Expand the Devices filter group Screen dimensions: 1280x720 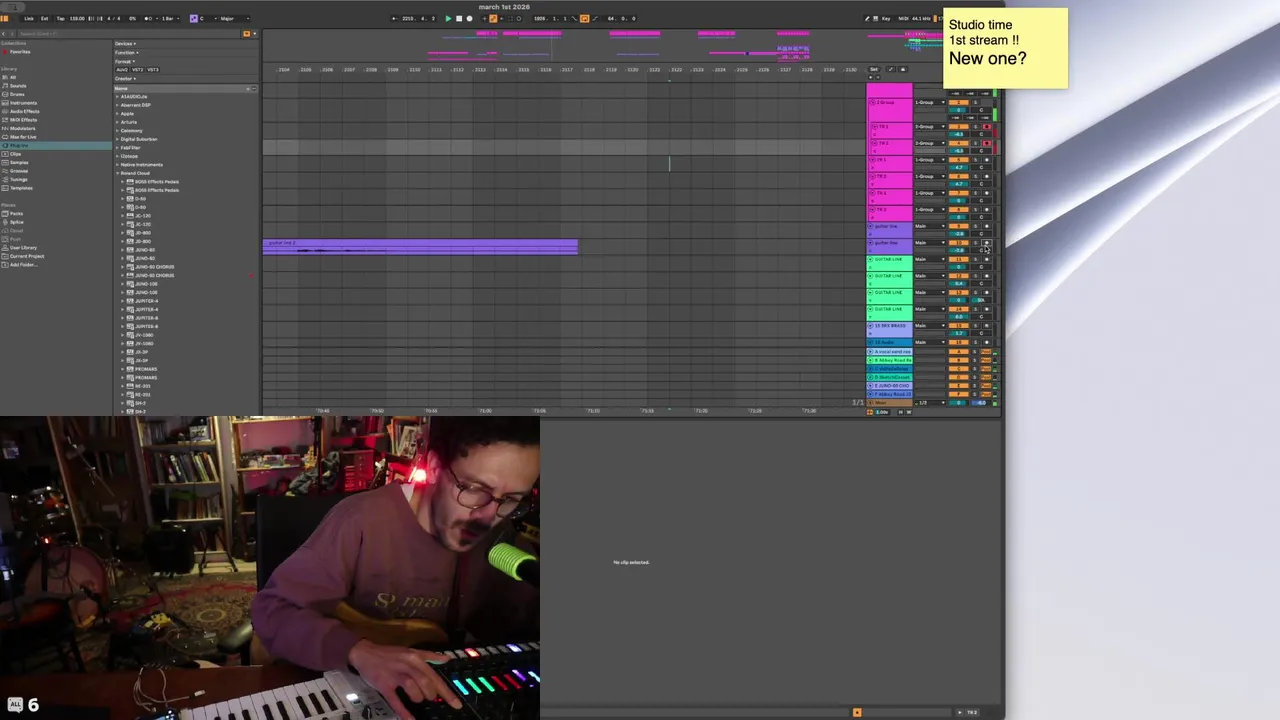click(x=125, y=44)
